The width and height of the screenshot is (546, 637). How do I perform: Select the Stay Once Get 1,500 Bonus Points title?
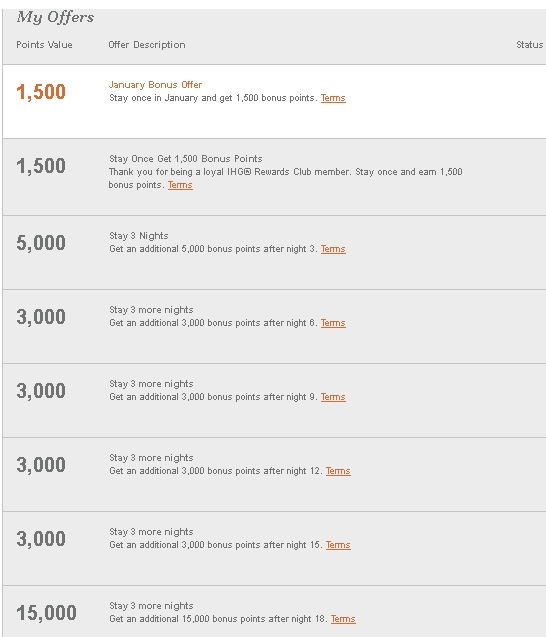tap(186, 158)
